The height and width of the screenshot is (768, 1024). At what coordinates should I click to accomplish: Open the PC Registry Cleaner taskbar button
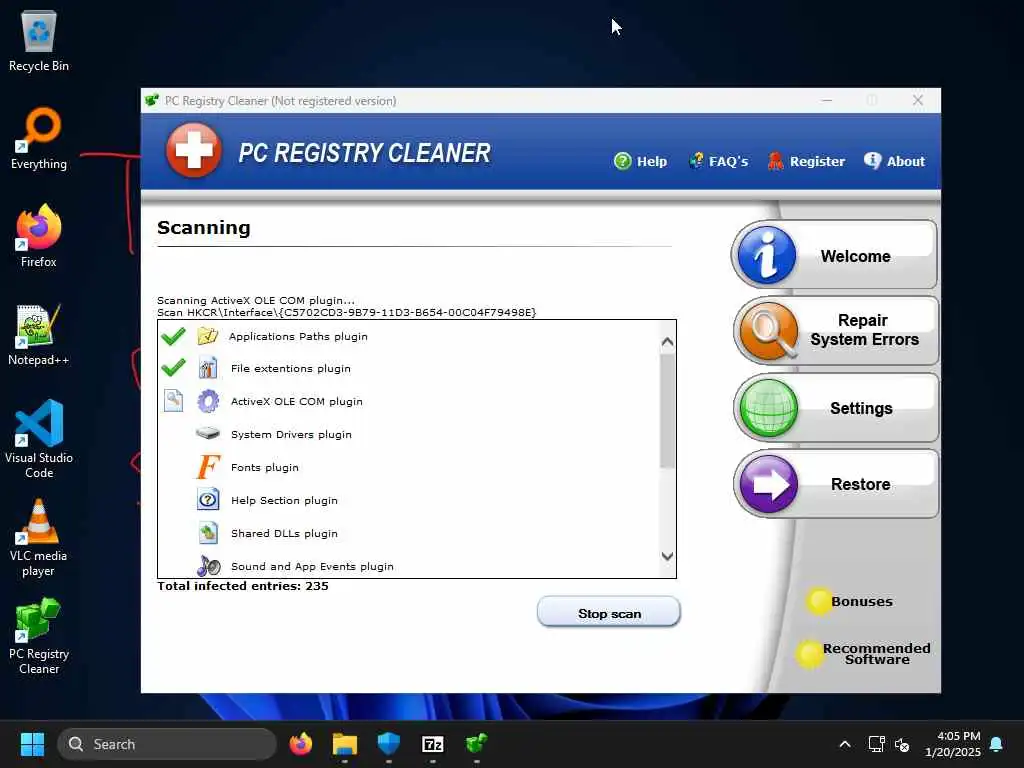477,744
